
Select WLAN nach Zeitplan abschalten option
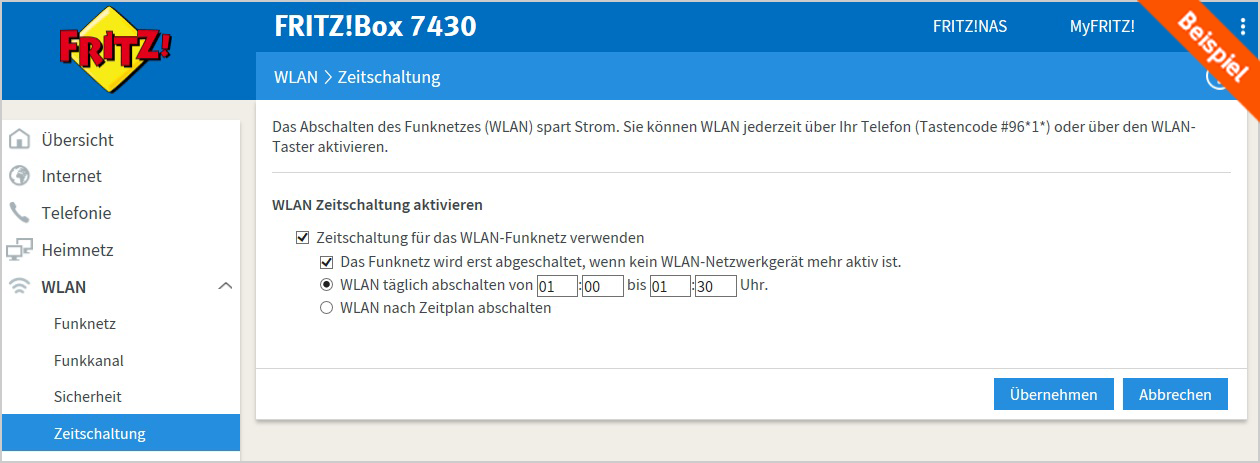point(326,308)
